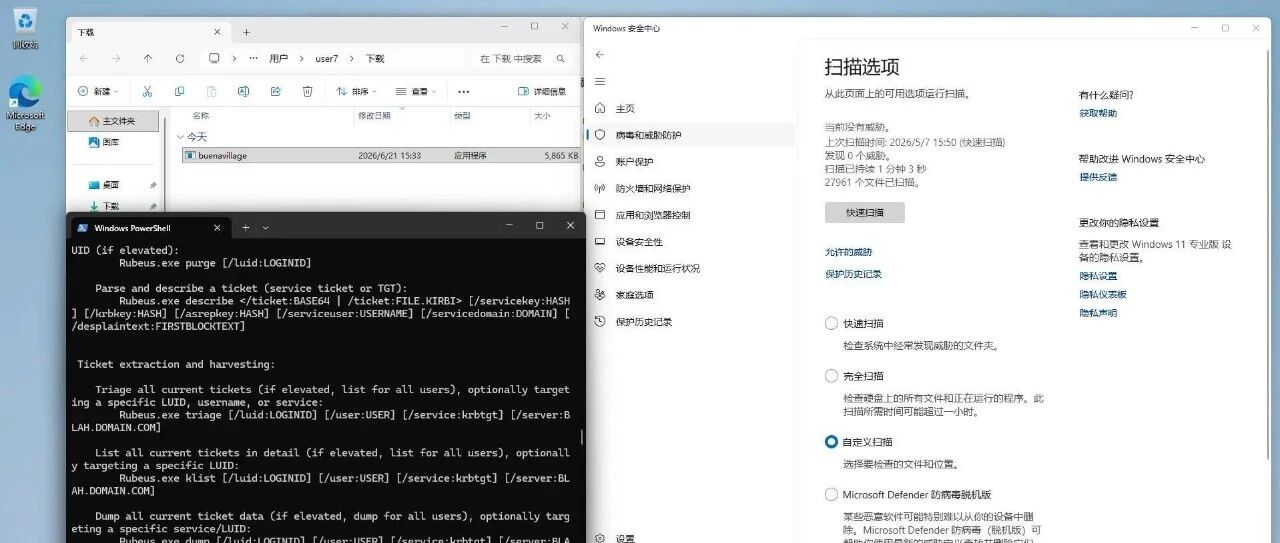
Task: Select Microsoft Defender 防病毒脱机版 radio option
Action: pos(831,494)
